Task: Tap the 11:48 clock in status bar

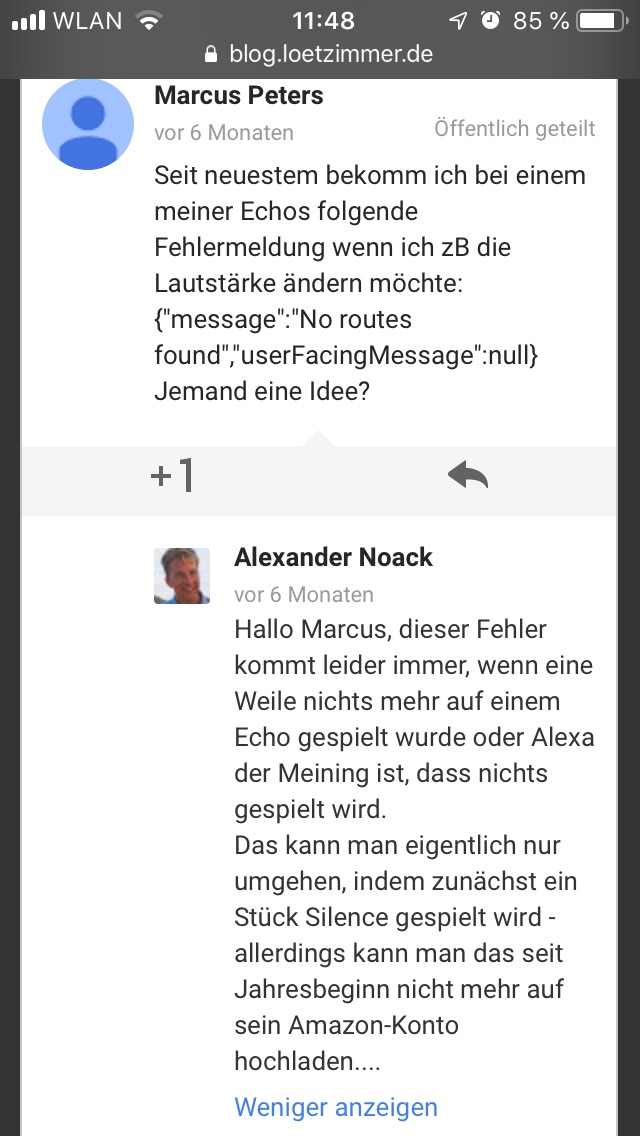Action: coord(323,20)
